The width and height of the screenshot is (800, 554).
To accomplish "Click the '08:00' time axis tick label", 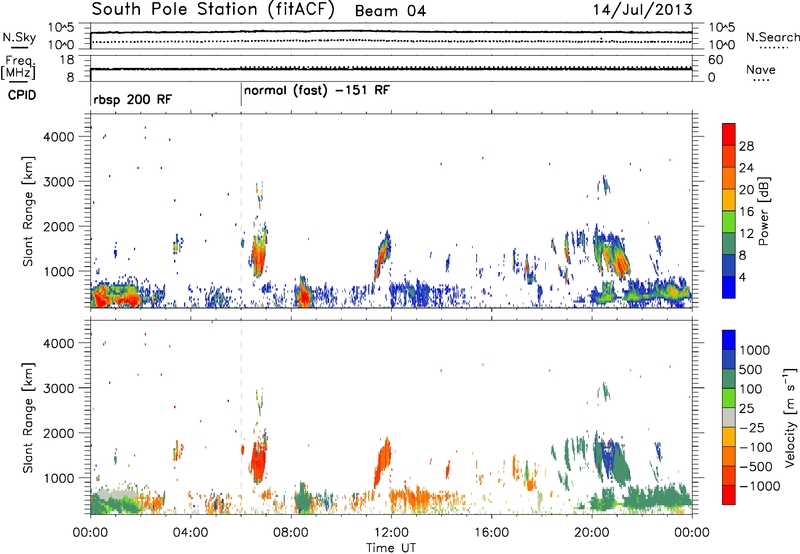I will pos(291,533).
